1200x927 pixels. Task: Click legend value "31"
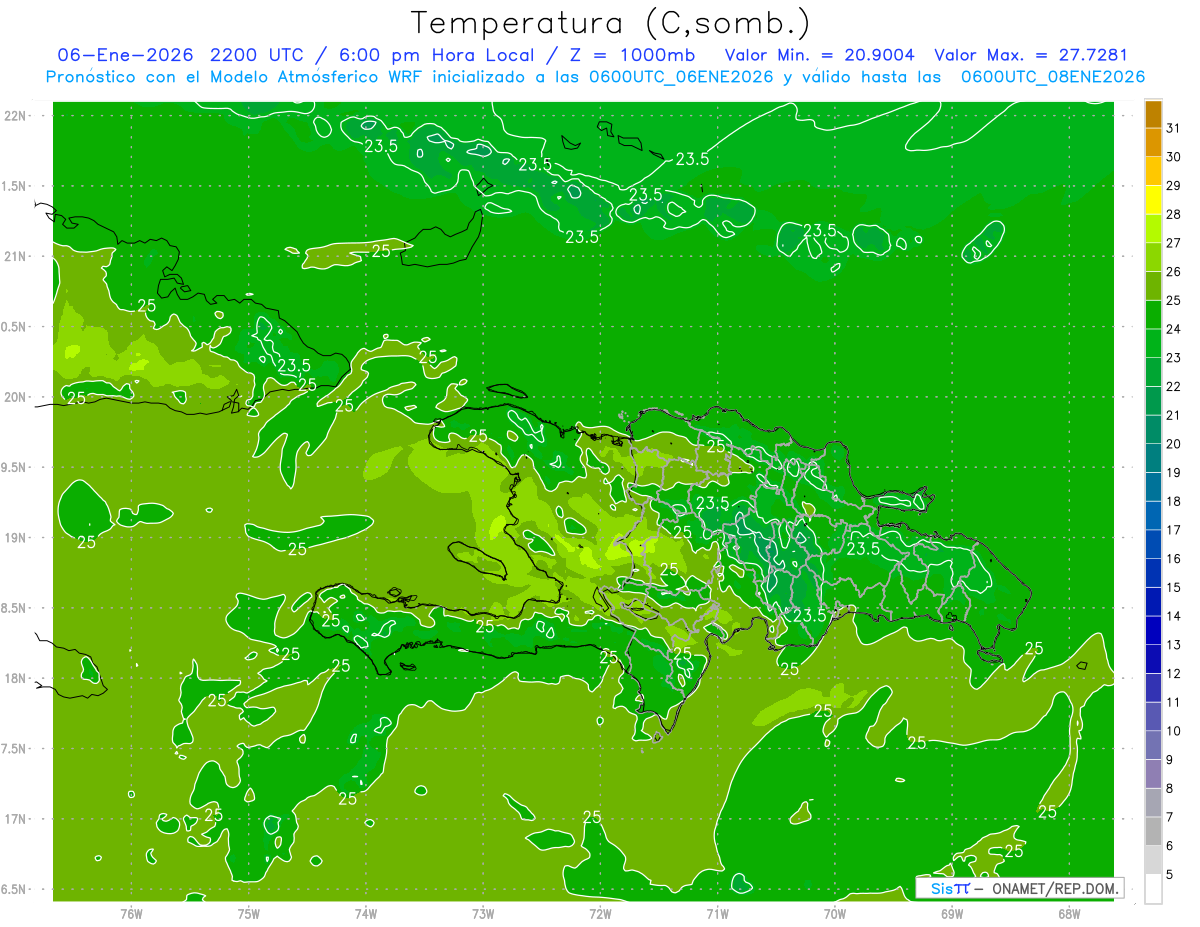click(1173, 128)
